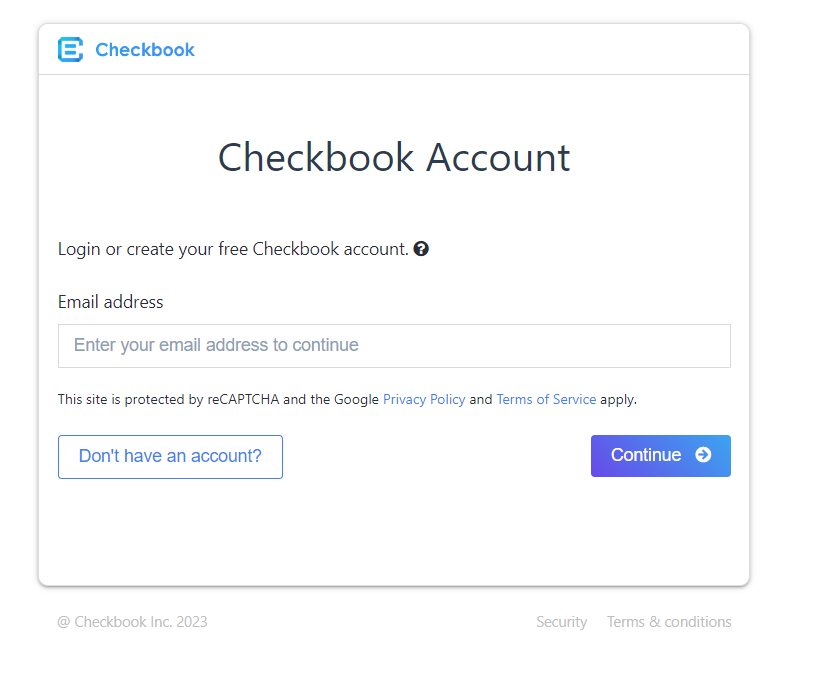Open the Terms of Service link
Screen dimensions: 823x677
click(546, 398)
